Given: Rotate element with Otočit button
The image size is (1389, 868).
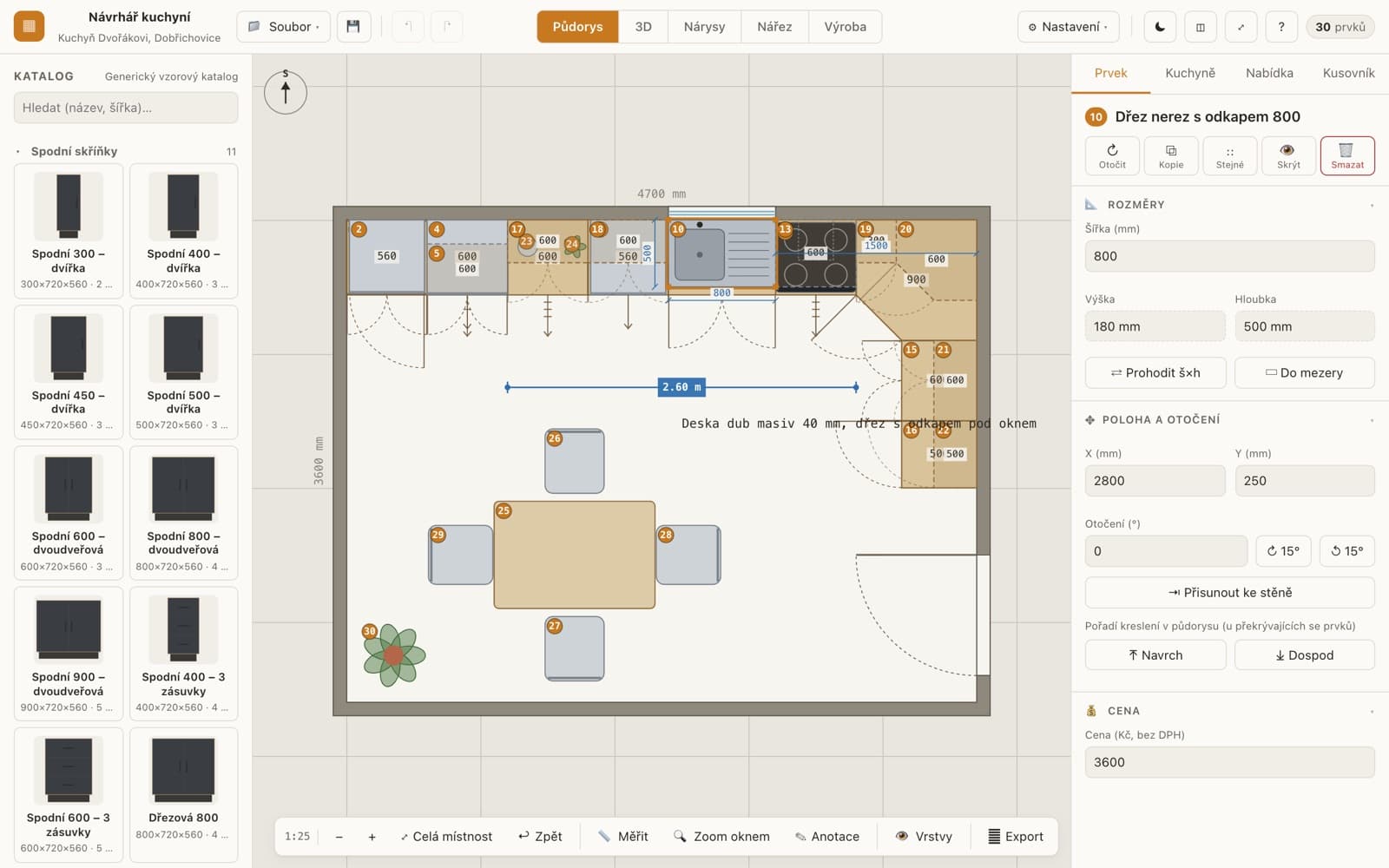Looking at the screenshot, I should (x=1112, y=156).
